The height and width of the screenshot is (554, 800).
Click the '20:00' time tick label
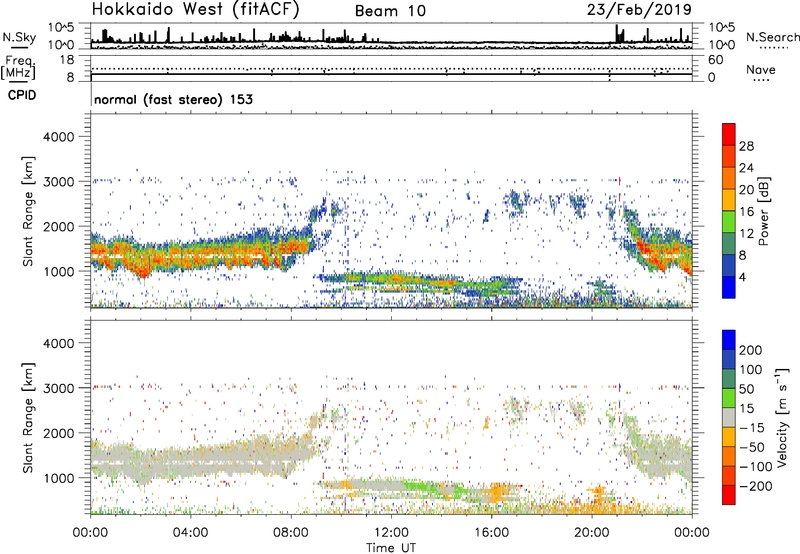coord(591,533)
